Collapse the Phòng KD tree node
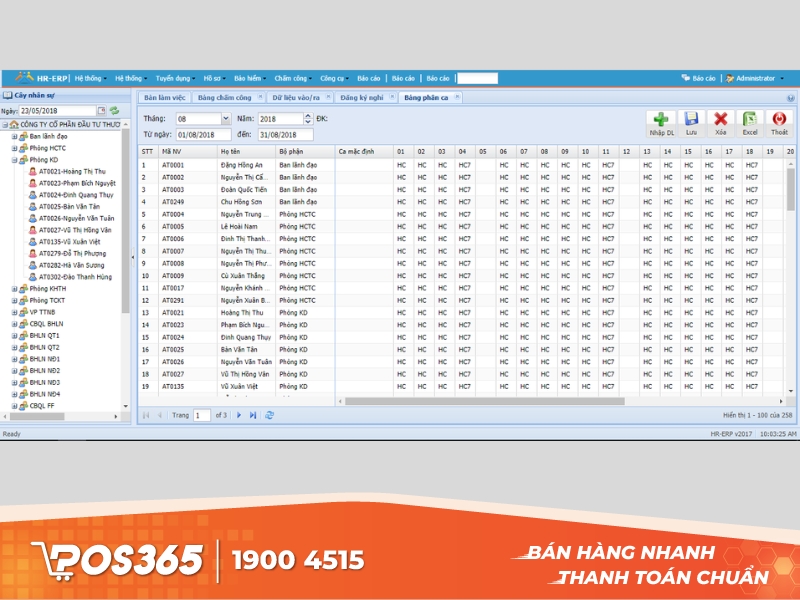800x600 pixels. click(x=14, y=159)
